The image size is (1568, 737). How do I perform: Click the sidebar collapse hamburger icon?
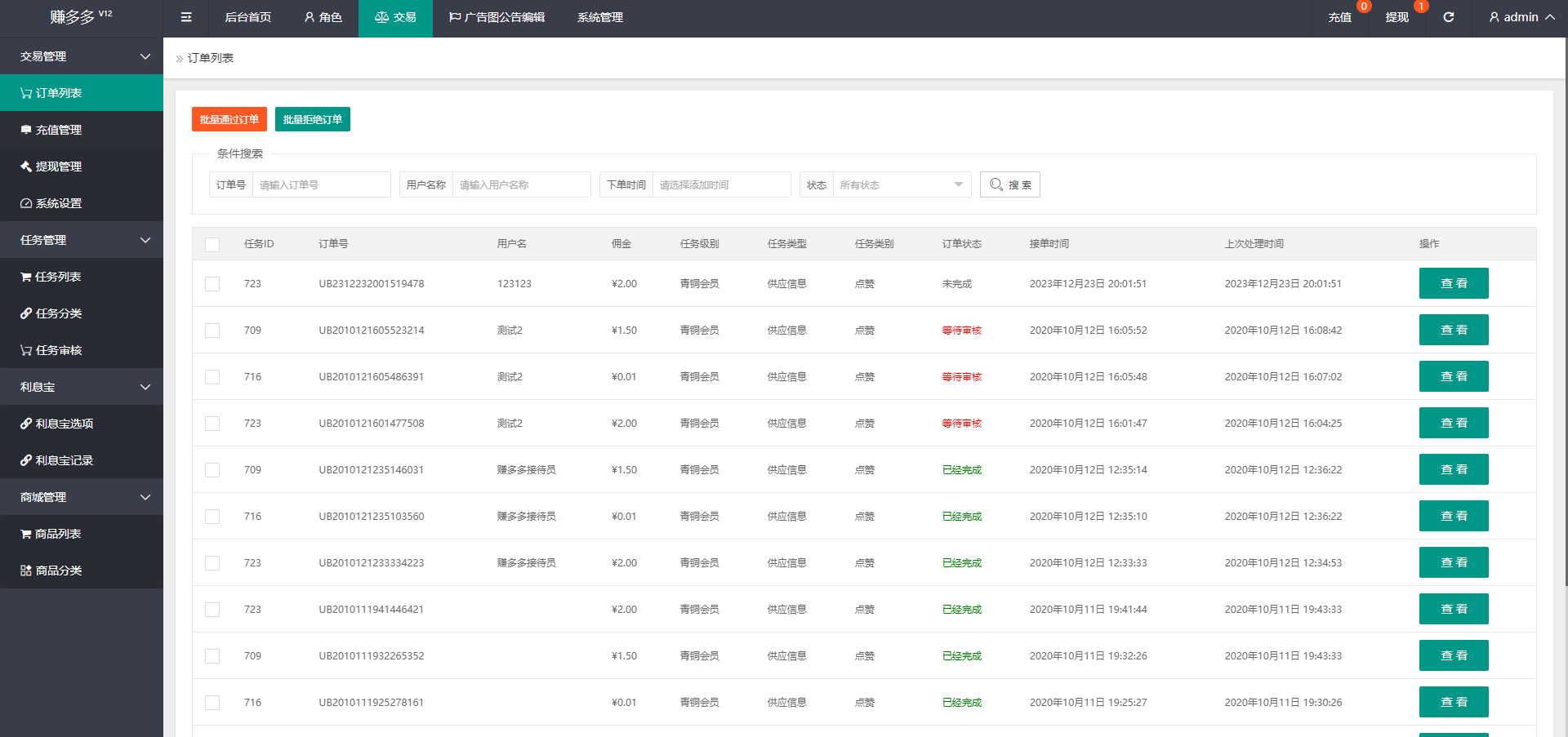(186, 17)
